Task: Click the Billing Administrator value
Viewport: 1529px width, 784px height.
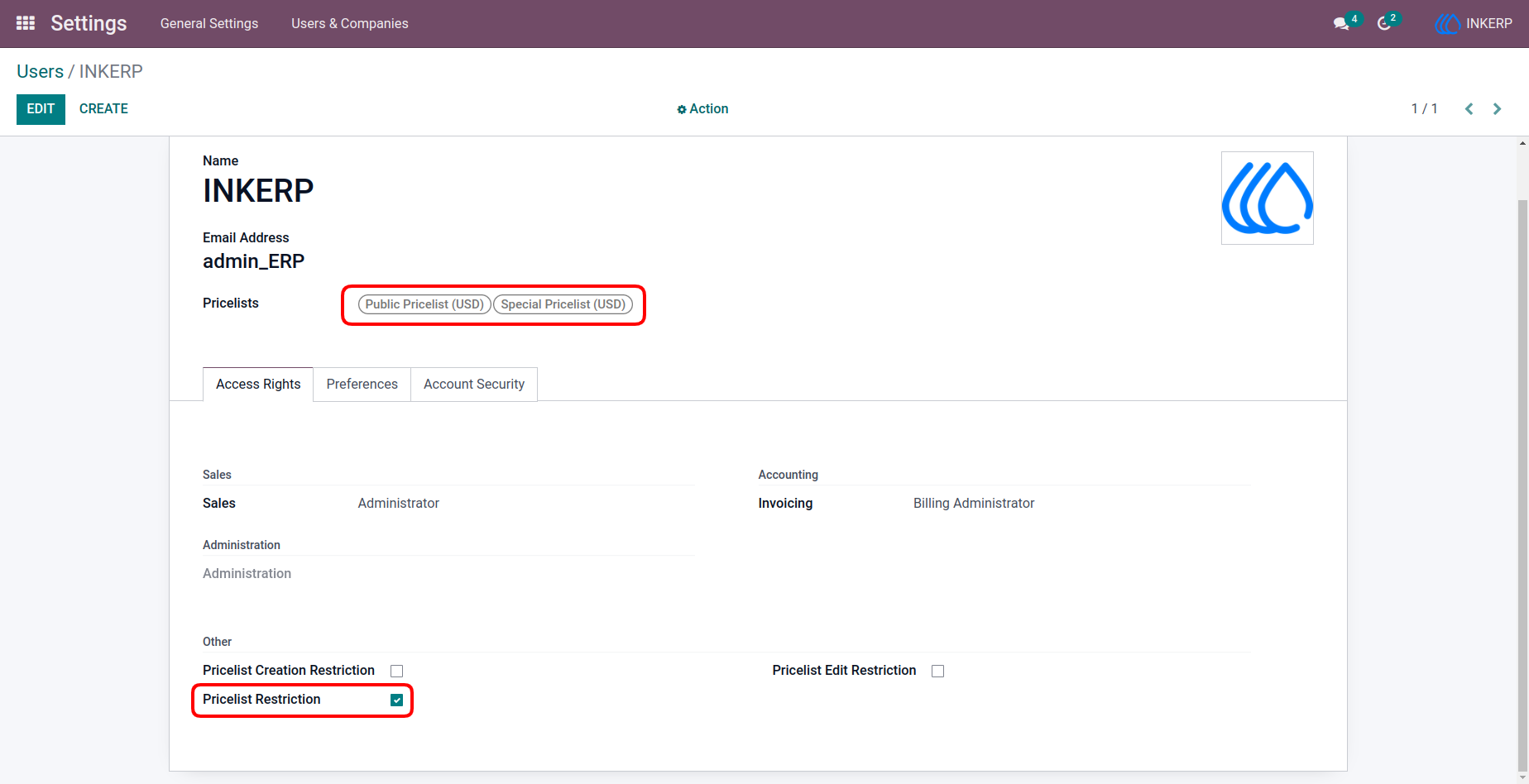Action: click(x=974, y=503)
